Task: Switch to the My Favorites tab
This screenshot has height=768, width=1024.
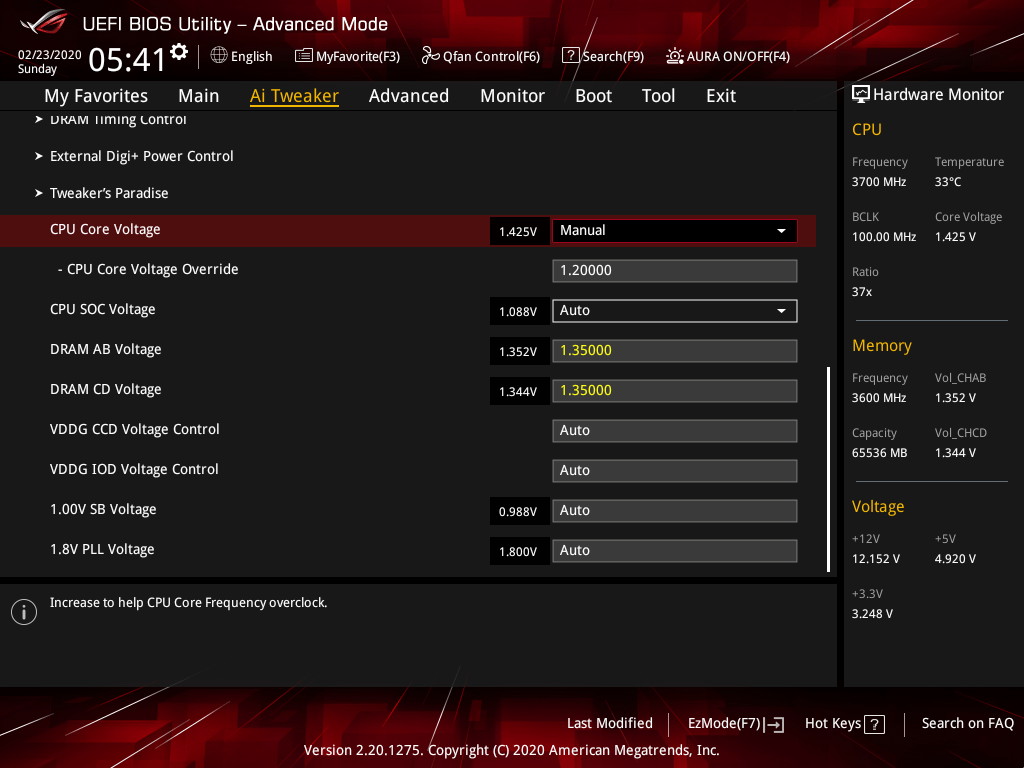Action: [96, 96]
